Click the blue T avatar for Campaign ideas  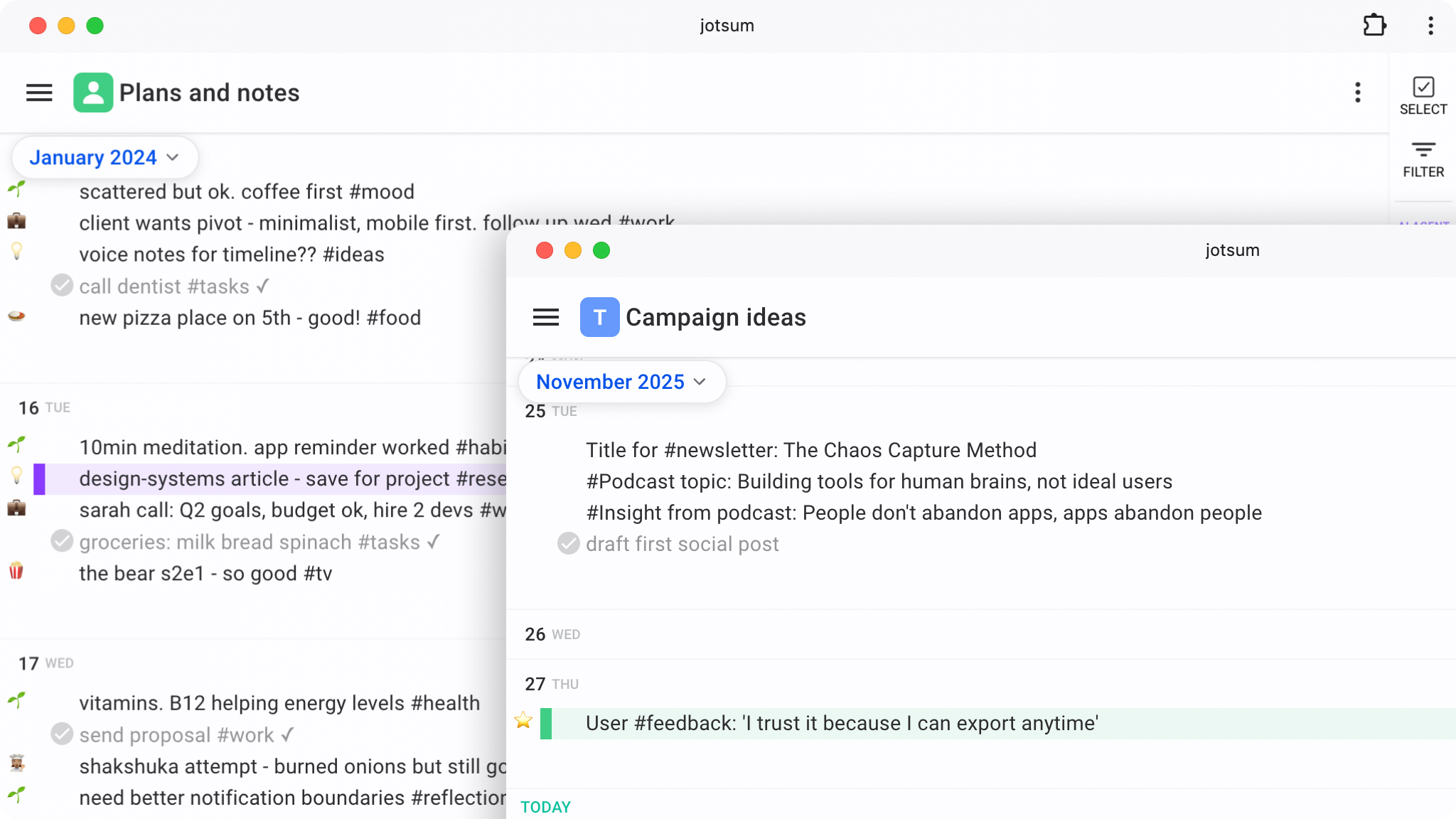pos(599,317)
